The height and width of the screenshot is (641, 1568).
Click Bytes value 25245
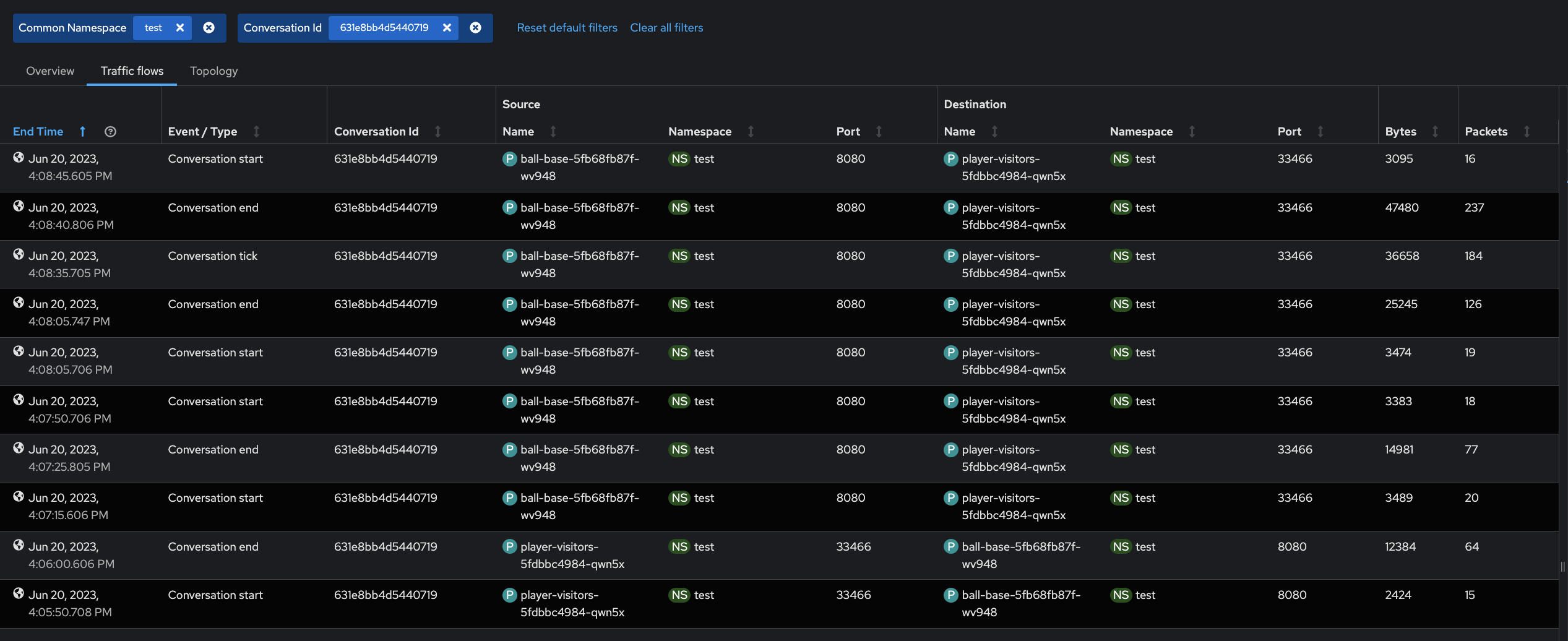point(1401,304)
